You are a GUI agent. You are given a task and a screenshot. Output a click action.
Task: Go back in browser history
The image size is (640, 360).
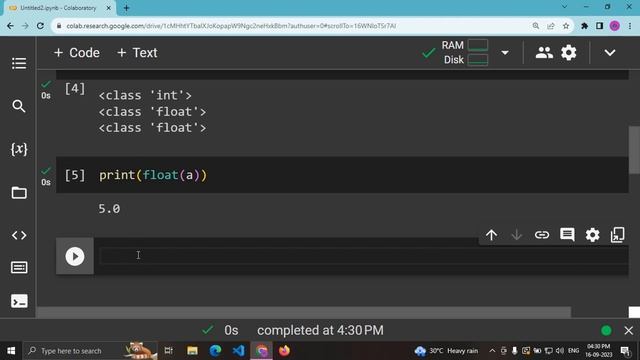[10, 26]
